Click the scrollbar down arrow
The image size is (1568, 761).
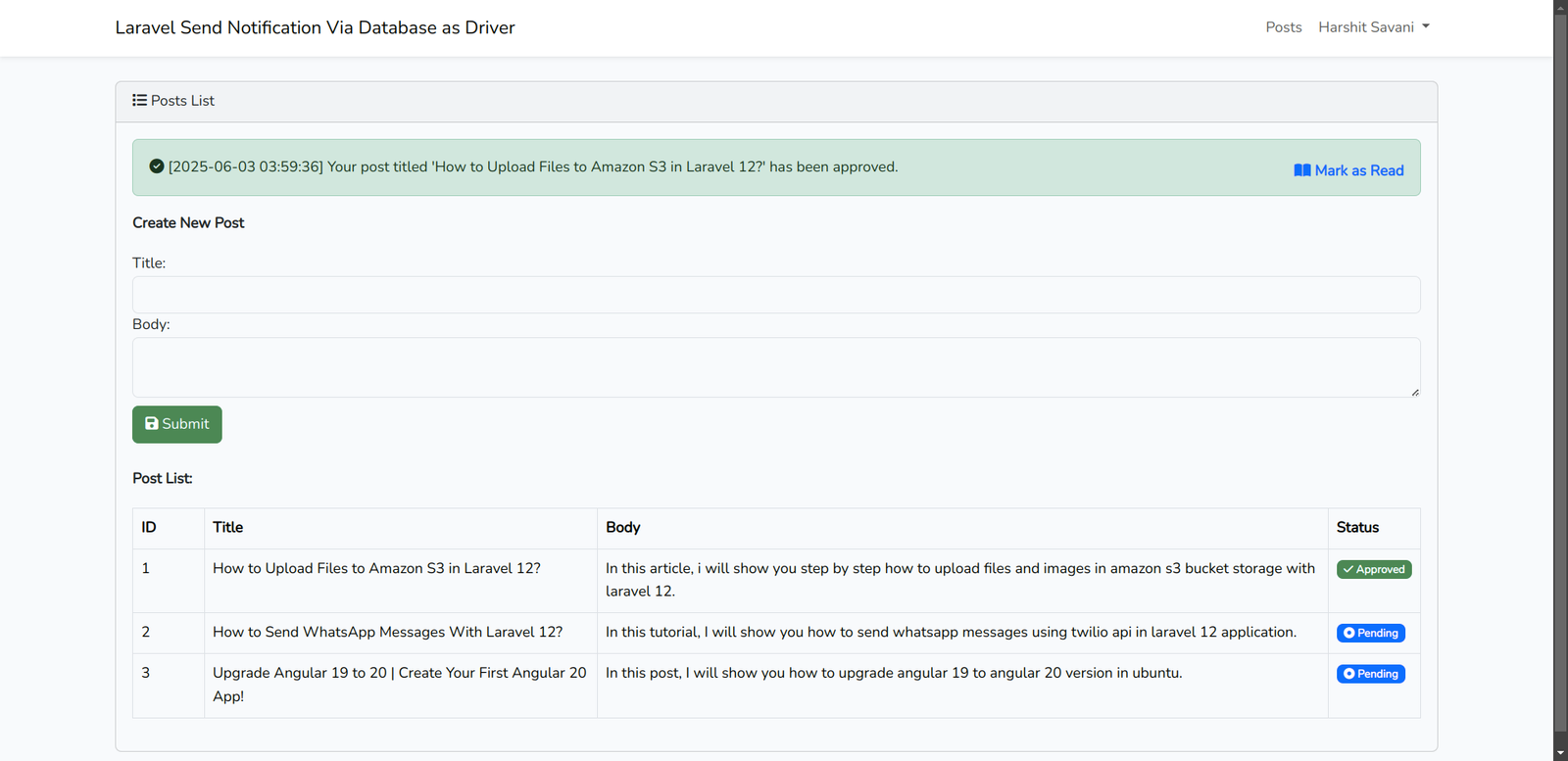(x=1560, y=752)
